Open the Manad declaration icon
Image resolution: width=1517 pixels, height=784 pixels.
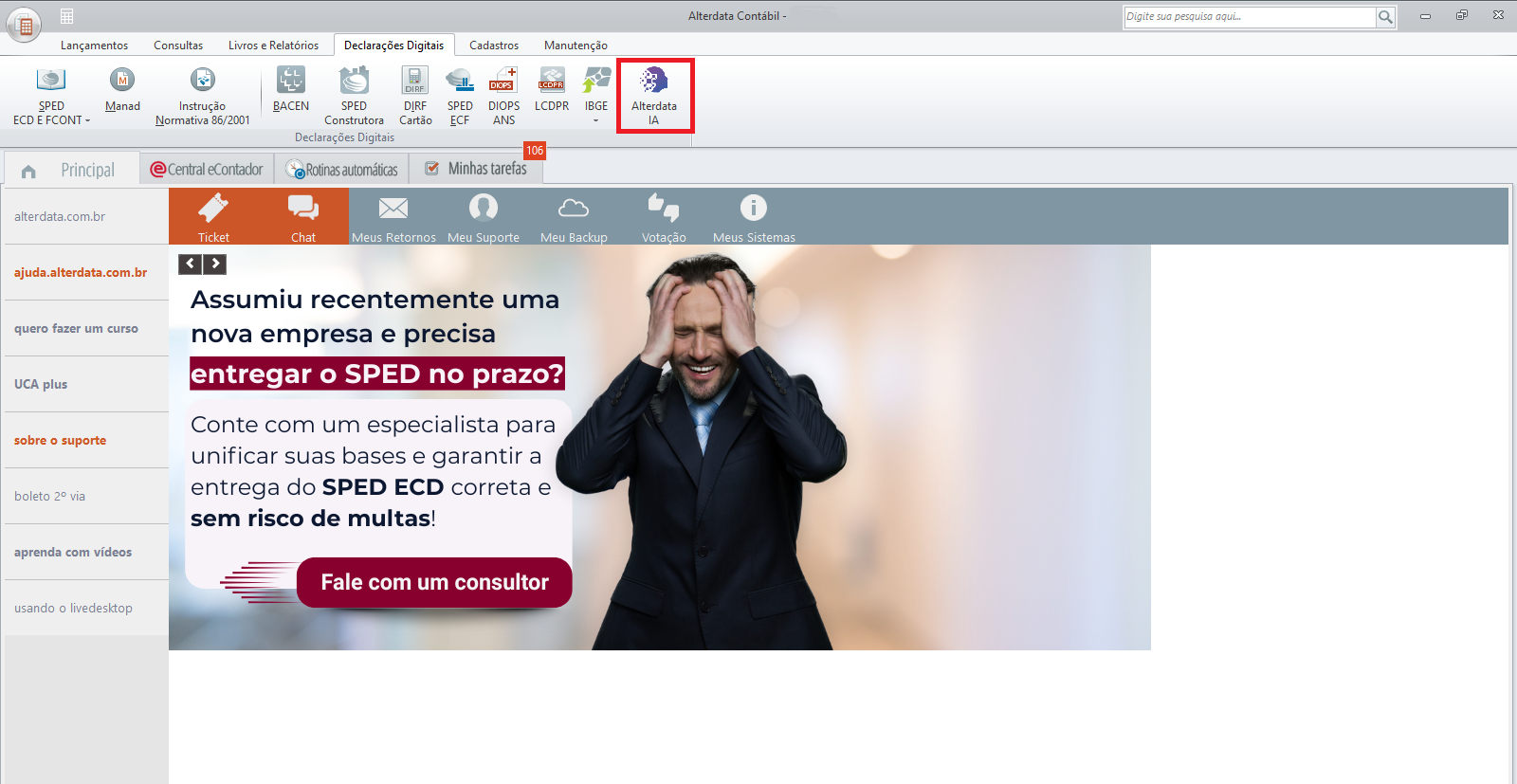point(122,89)
